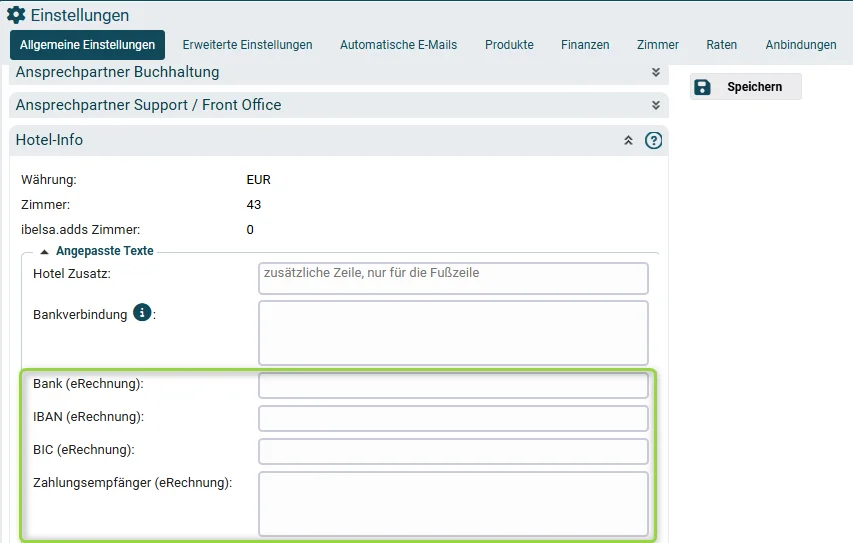853x543 pixels.
Task: Open the Anbindungen tab
Action: (801, 45)
